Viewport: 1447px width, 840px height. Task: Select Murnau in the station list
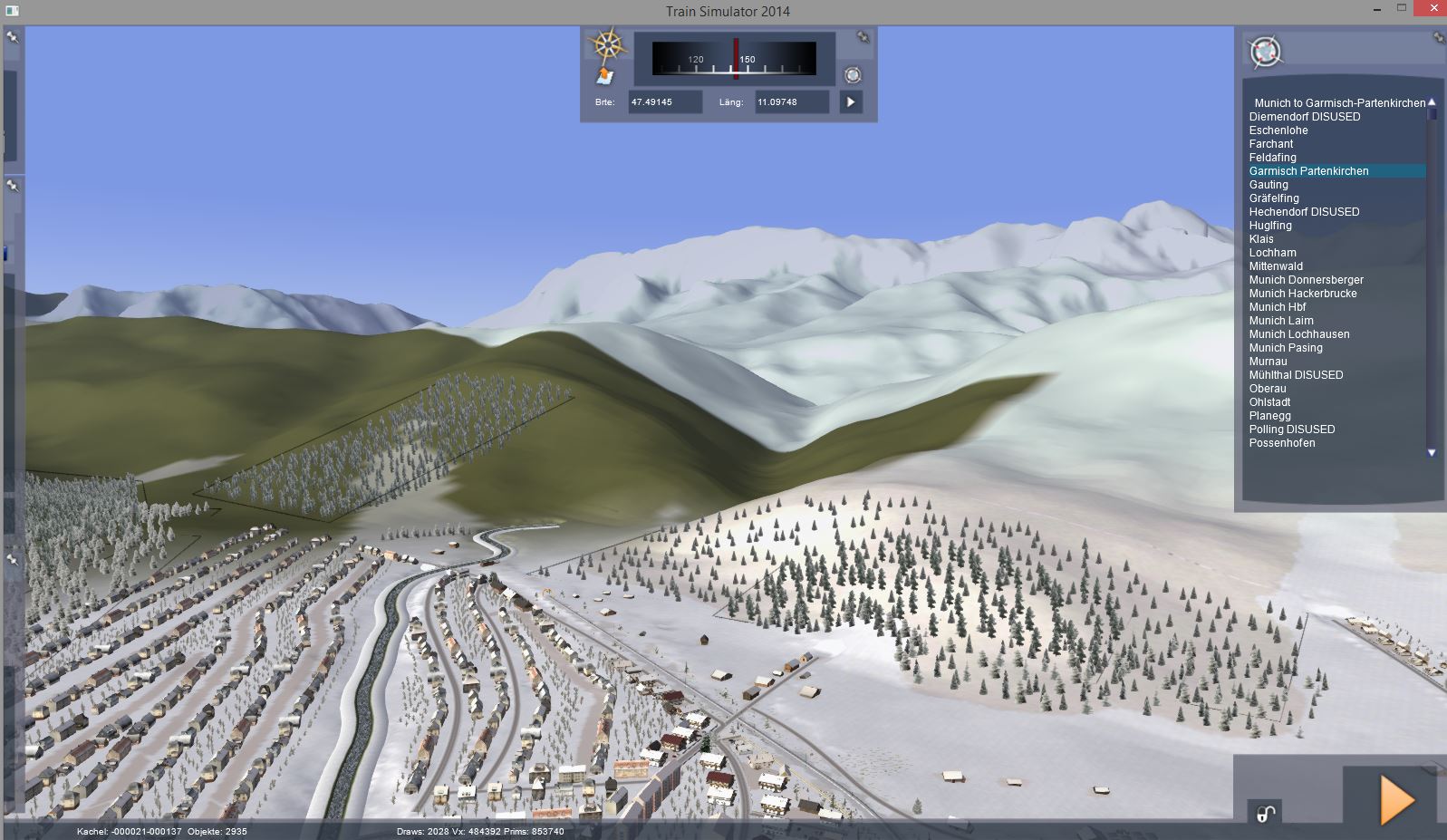tap(1269, 362)
